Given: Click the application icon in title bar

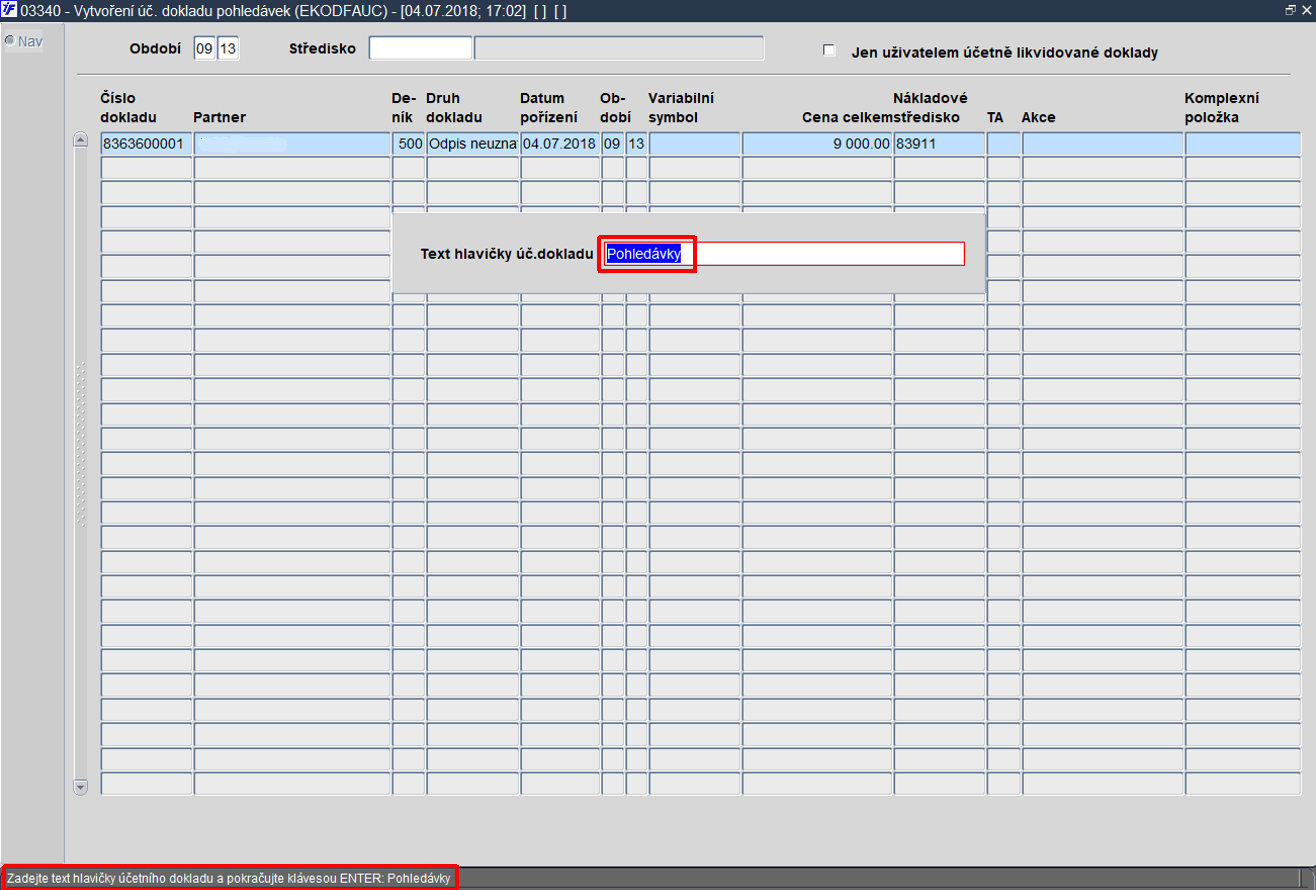Looking at the screenshot, I should 9,9.
